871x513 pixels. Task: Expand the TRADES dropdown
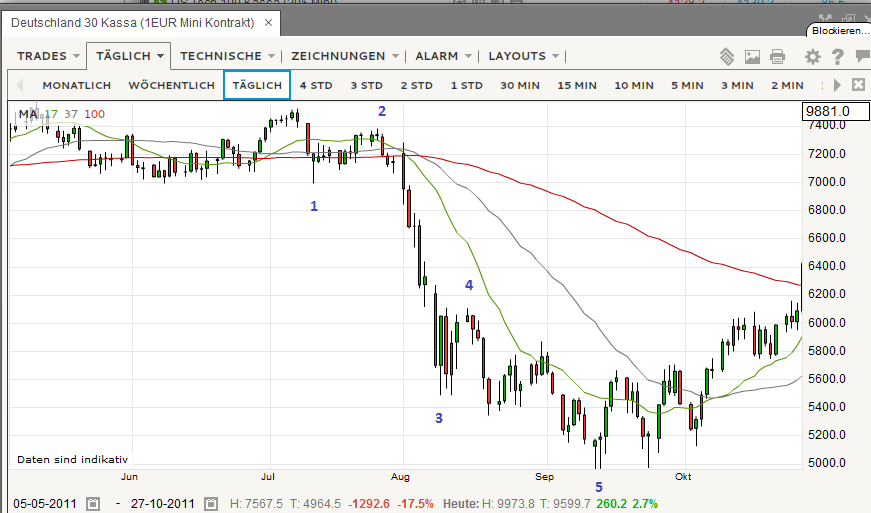47,56
